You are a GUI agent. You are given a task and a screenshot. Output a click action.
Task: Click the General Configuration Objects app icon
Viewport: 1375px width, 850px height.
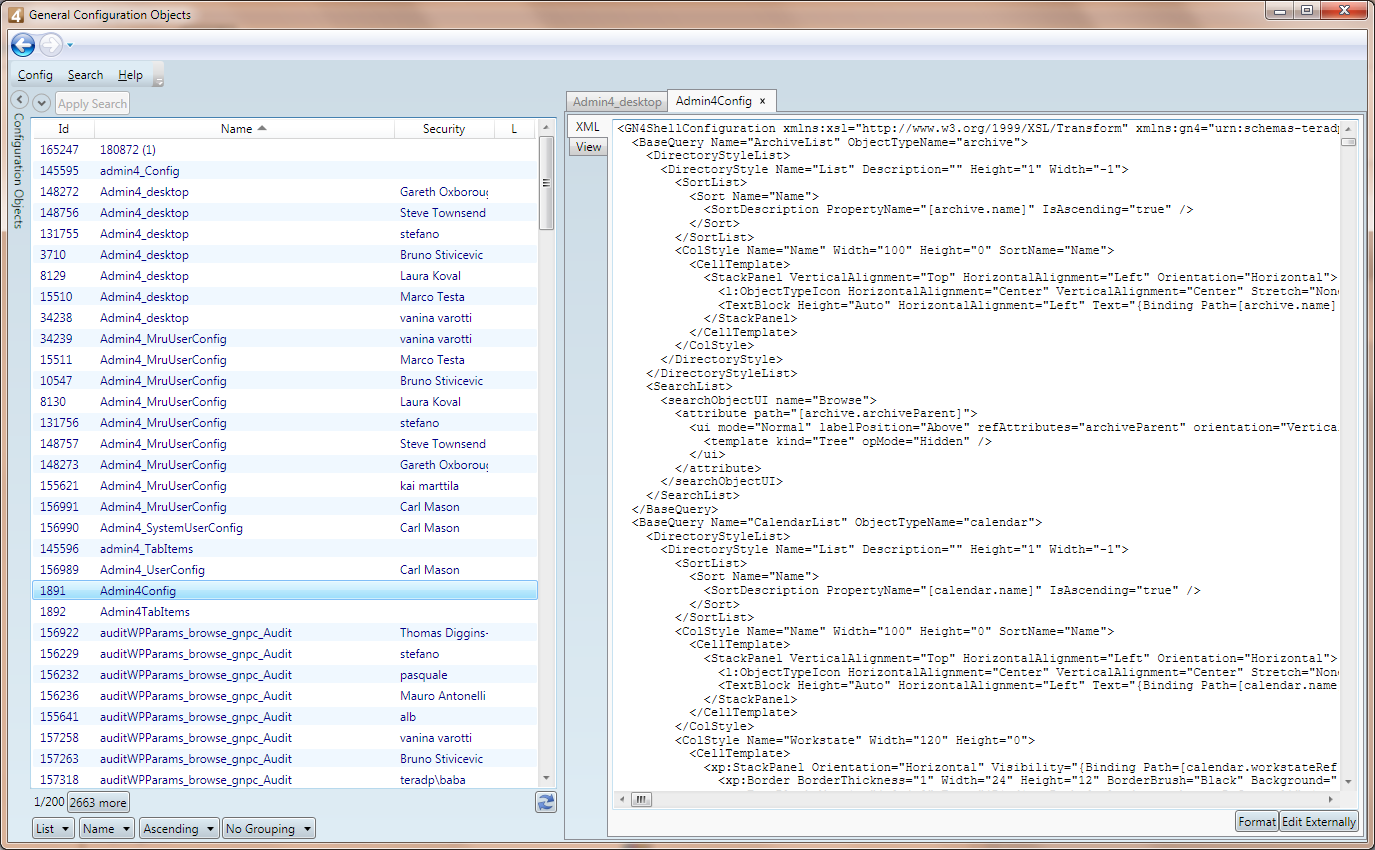pyautogui.click(x=16, y=14)
